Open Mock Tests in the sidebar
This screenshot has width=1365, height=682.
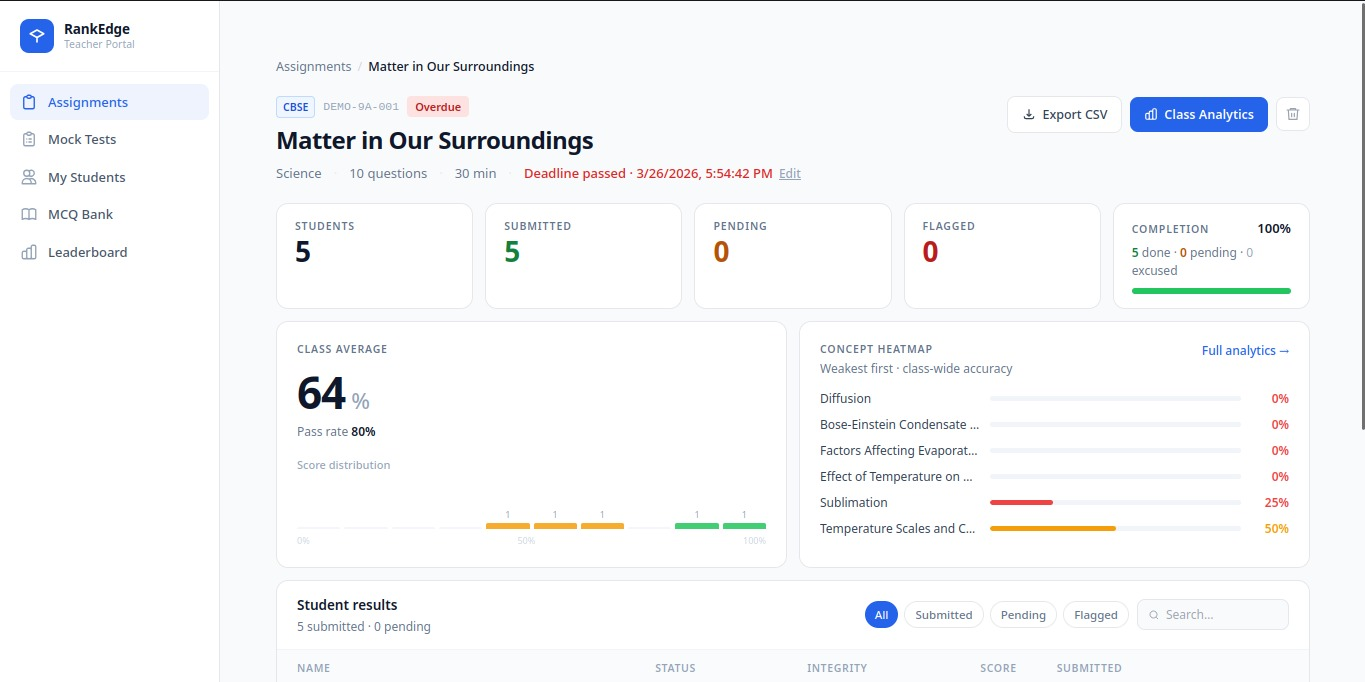109,140
